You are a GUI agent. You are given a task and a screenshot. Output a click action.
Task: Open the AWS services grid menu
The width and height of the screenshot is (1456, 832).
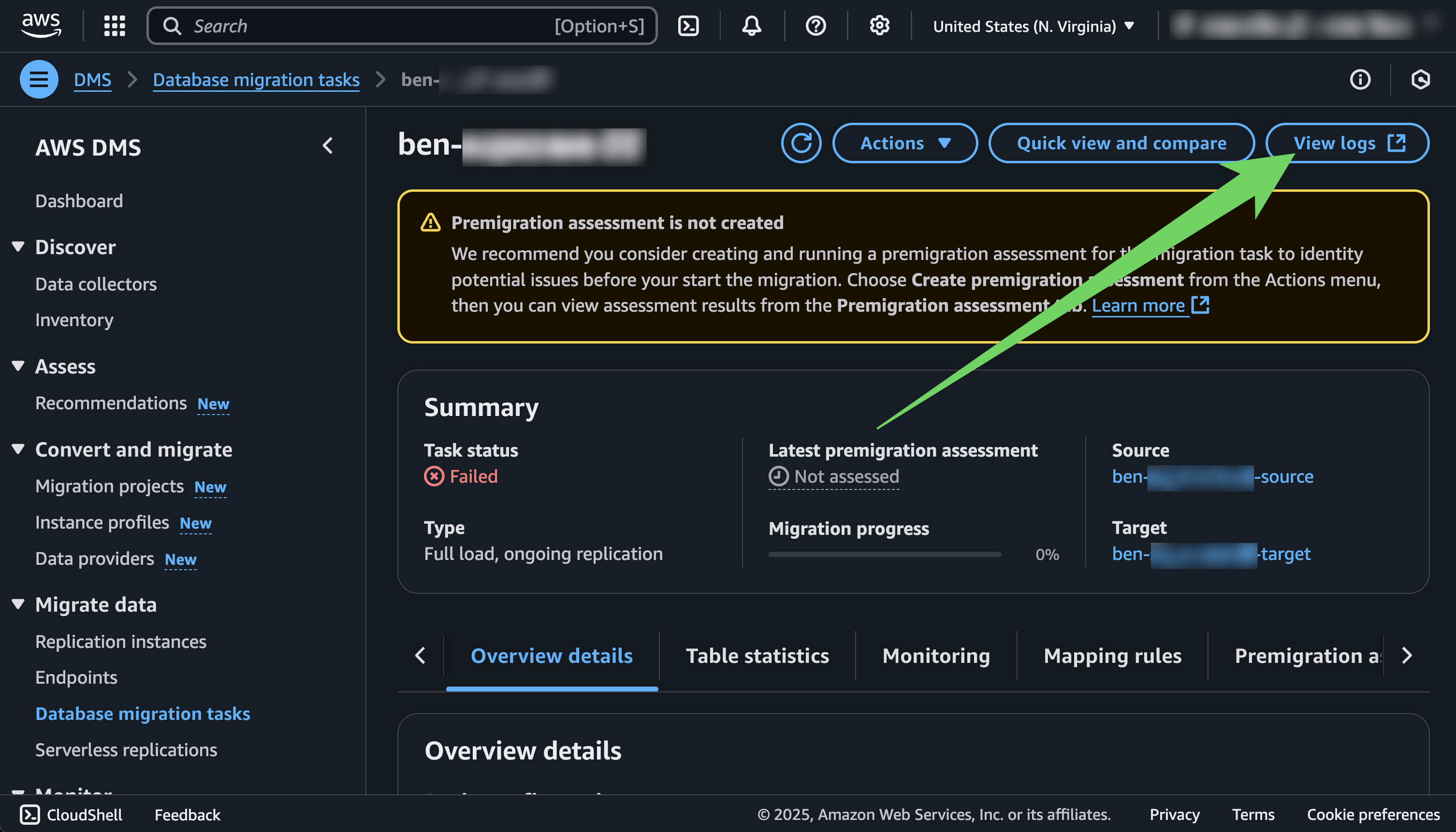click(x=115, y=26)
